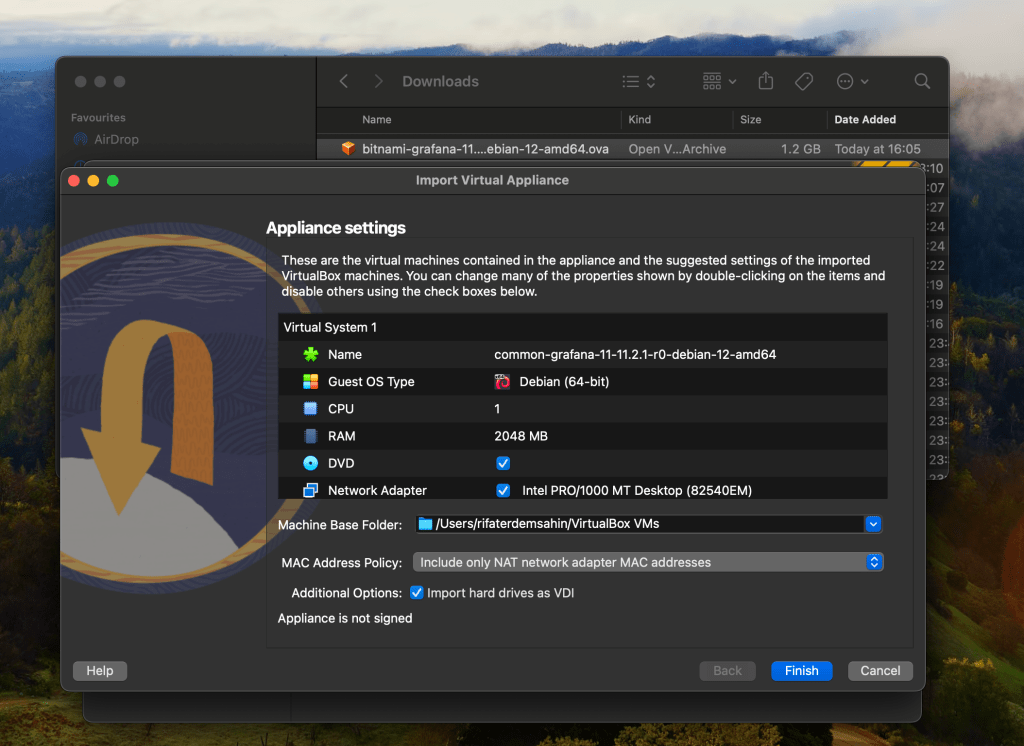Image resolution: width=1024 pixels, height=746 pixels.
Task: Click the 1.2 GB size cell
Action: (801, 149)
